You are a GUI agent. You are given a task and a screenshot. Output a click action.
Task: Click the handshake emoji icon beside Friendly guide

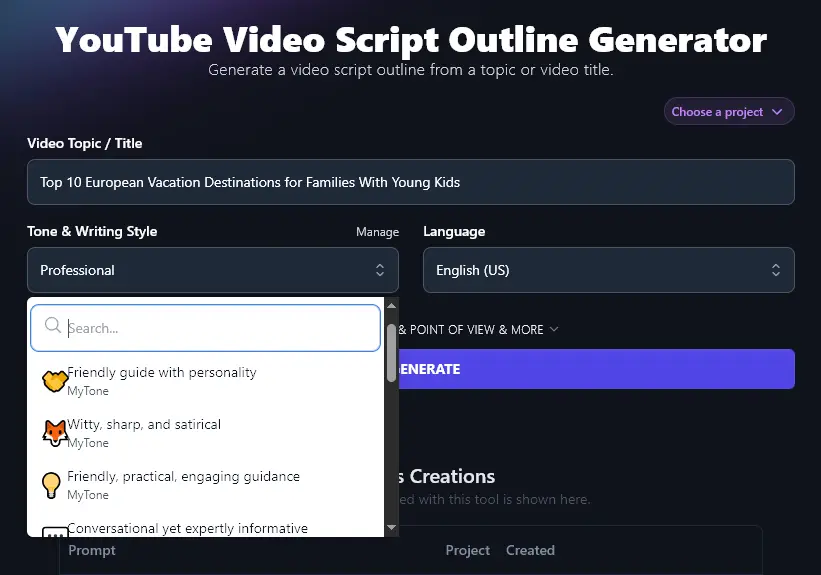tap(55, 381)
